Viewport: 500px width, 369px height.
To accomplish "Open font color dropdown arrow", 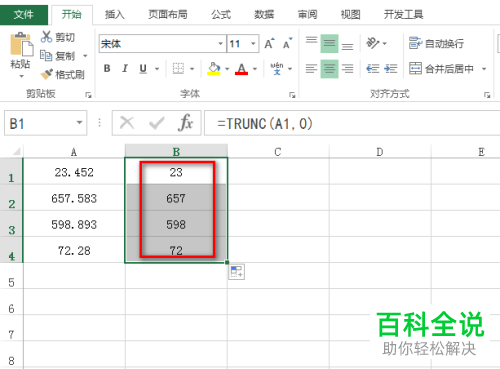I will 255,69.
